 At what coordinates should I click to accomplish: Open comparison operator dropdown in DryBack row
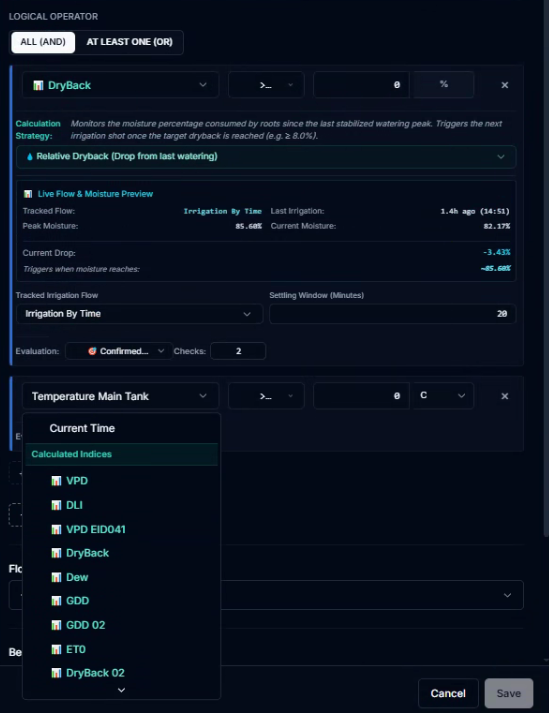tap(266, 85)
